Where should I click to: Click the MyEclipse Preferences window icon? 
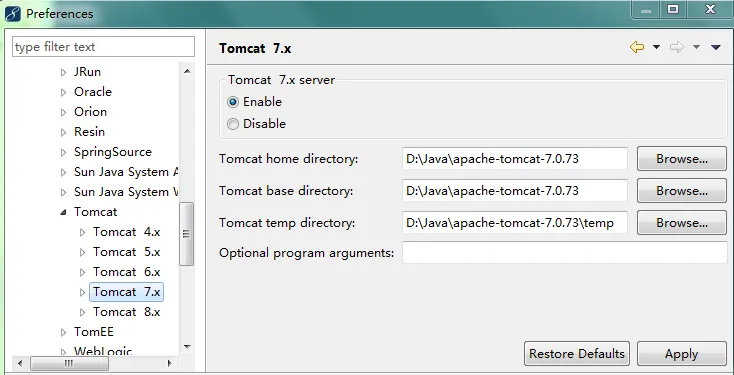click(13, 14)
